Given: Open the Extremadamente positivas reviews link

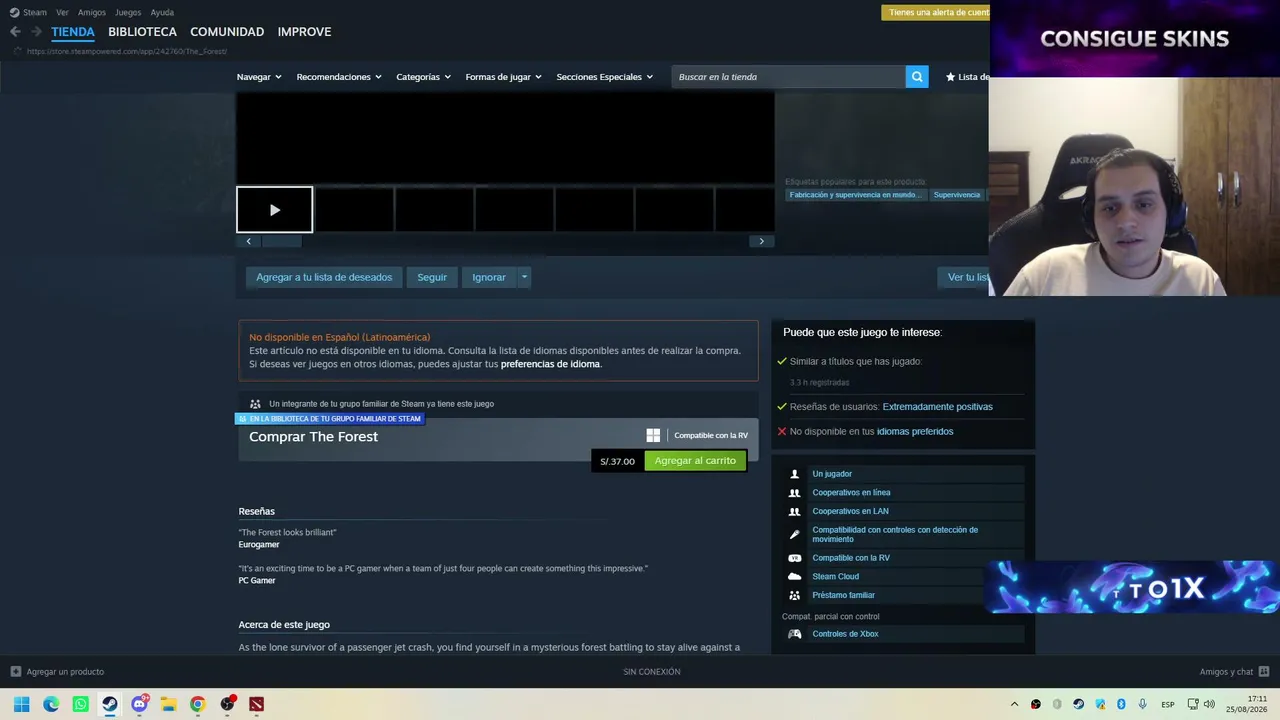Looking at the screenshot, I should (x=938, y=407).
